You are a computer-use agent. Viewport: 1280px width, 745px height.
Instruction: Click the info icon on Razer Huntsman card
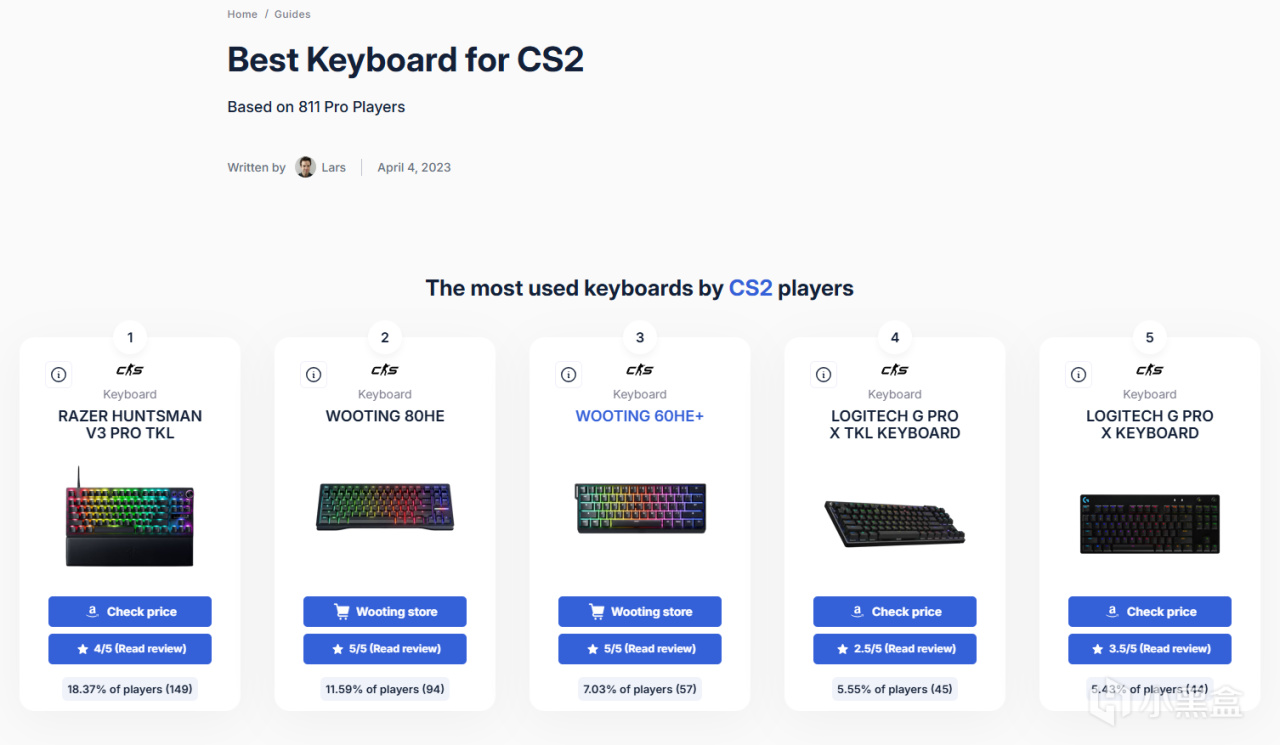(x=59, y=374)
